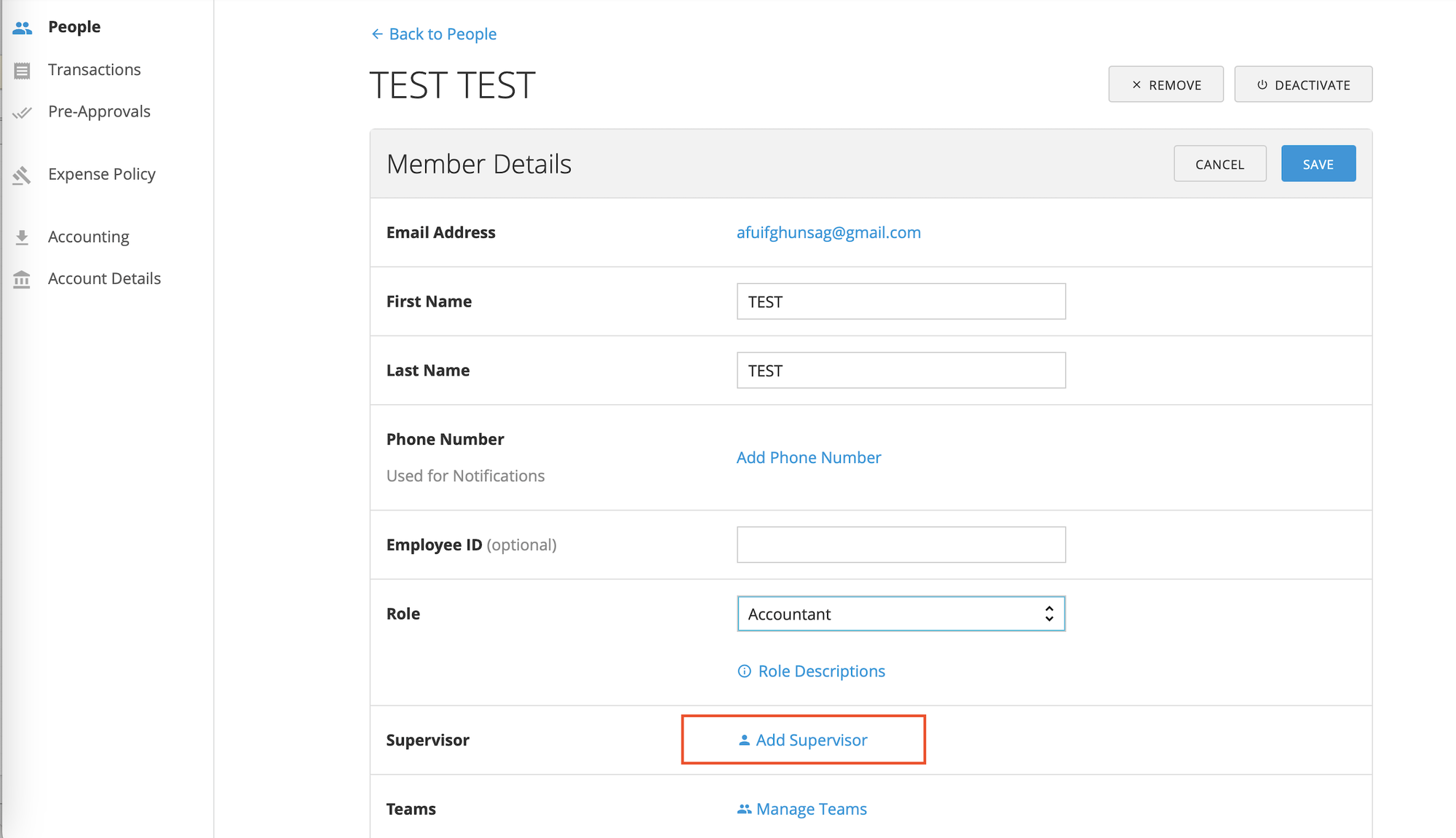Click the email afuifghunsag@gmail.com
Image resolution: width=1456 pixels, height=838 pixels.
pyautogui.click(x=828, y=232)
